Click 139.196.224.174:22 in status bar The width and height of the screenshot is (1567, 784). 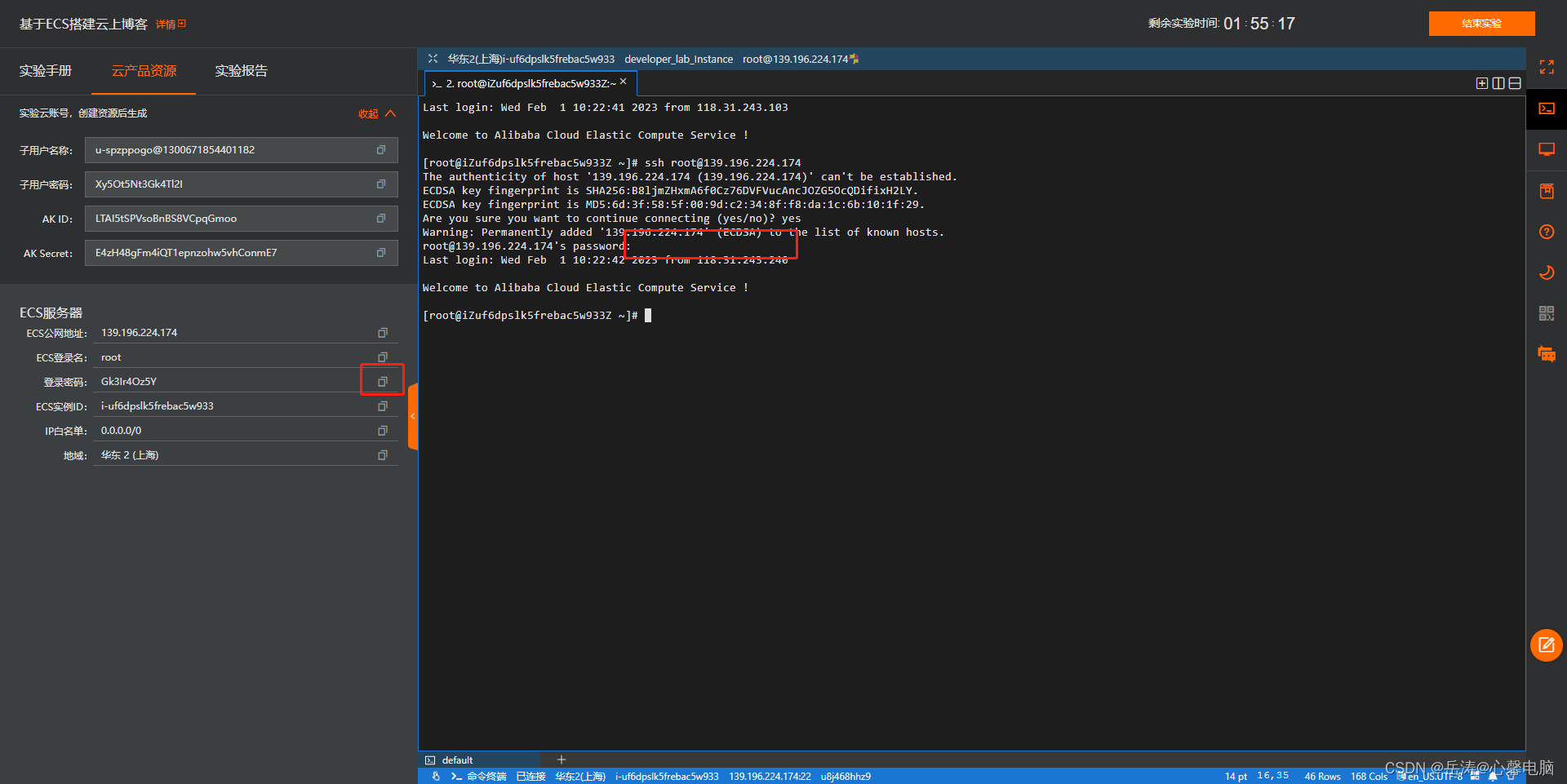pyautogui.click(x=770, y=777)
